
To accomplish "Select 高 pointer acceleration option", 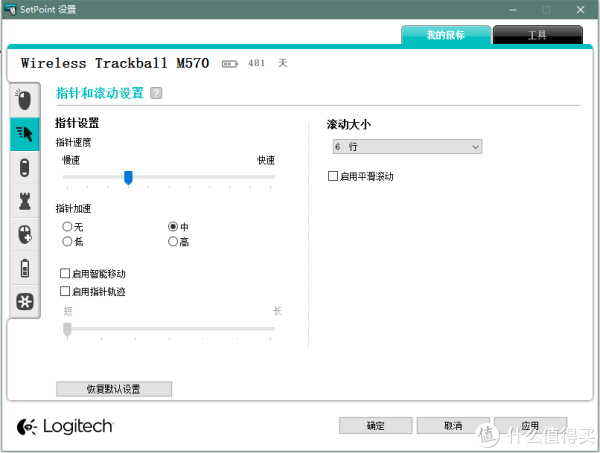I will (x=173, y=242).
